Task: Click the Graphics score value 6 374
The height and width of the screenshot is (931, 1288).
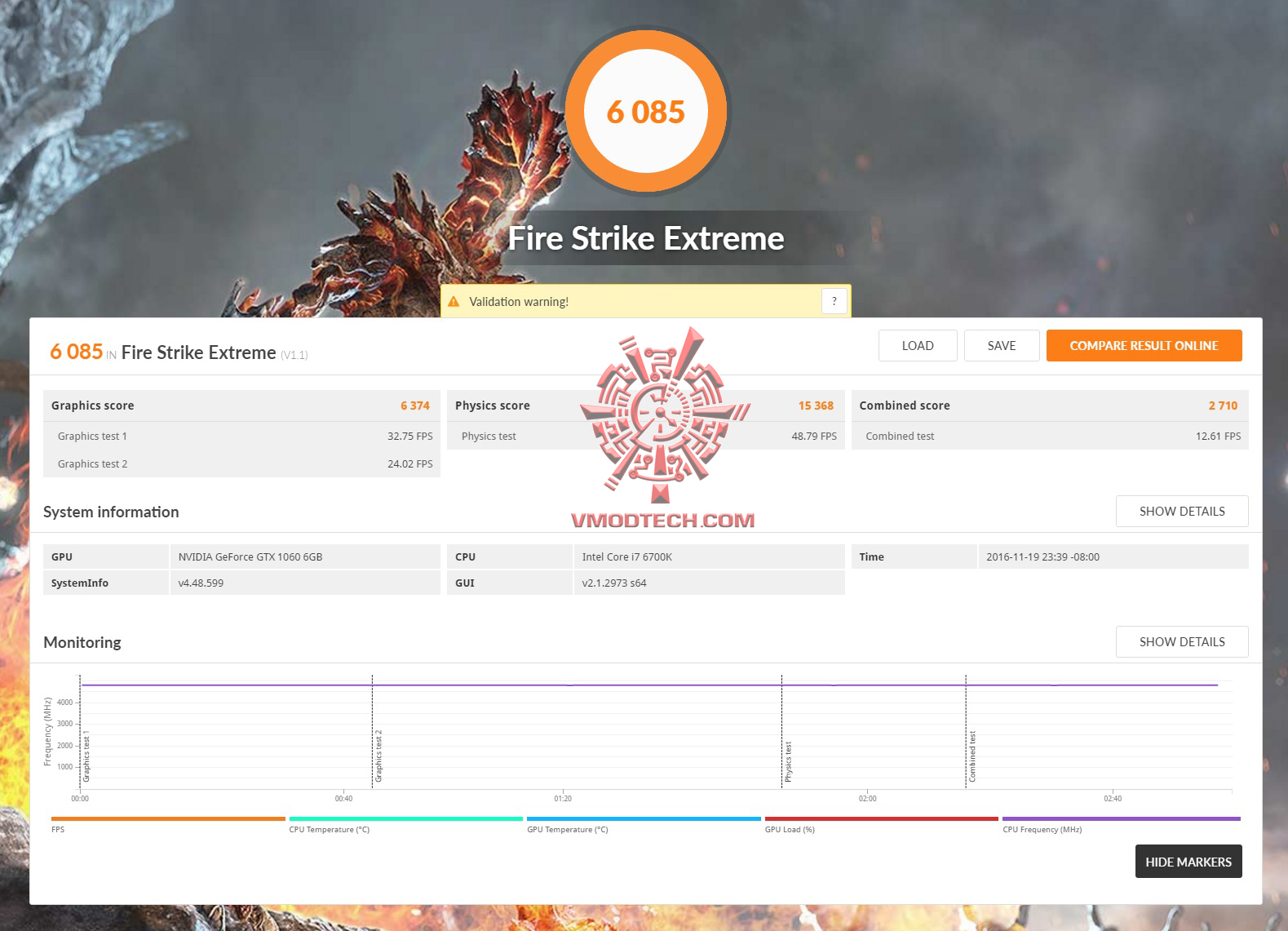Action: [414, 406]
